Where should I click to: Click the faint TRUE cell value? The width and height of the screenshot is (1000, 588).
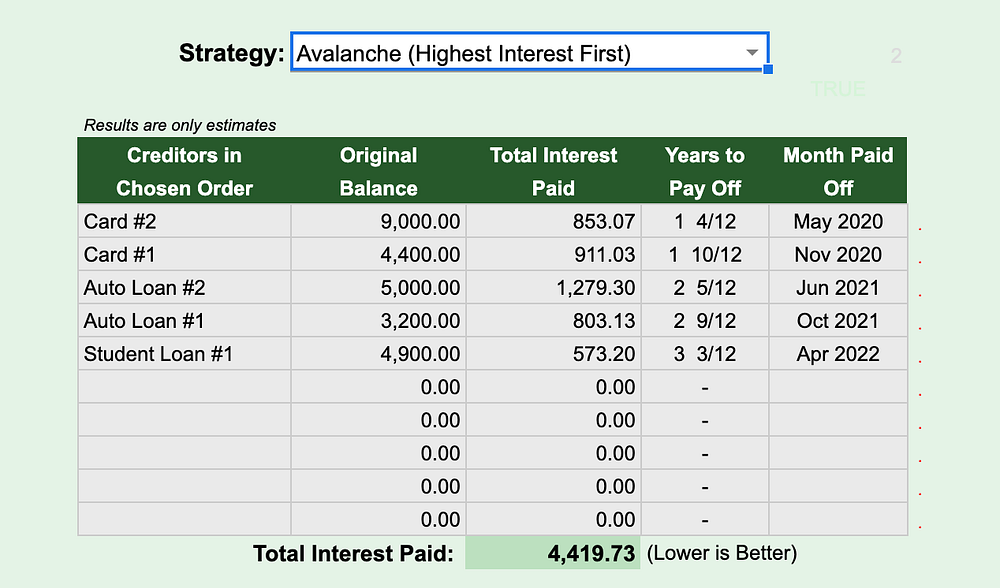[838, 89]
